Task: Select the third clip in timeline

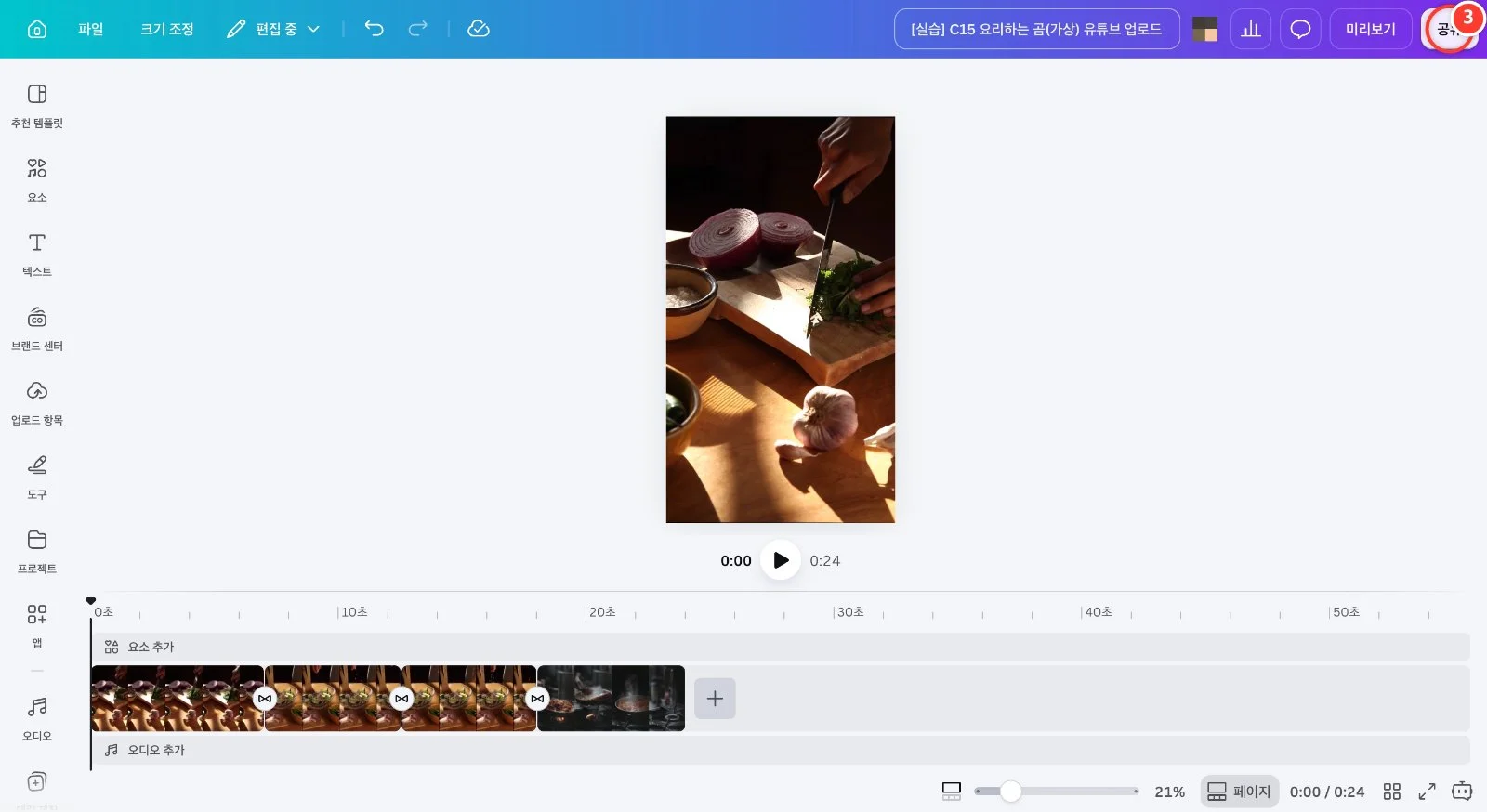Action: tap(469, 699)
